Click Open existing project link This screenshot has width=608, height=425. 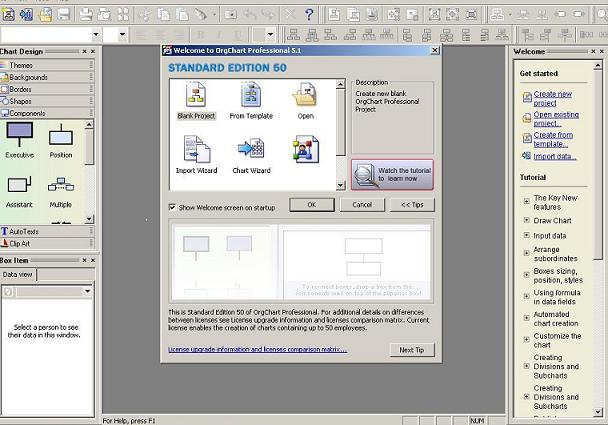[x=556, y=119]
